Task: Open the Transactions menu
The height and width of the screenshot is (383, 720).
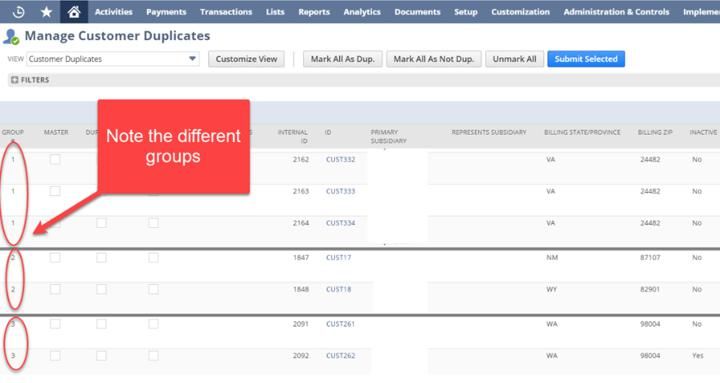Action: pos(226,11)
